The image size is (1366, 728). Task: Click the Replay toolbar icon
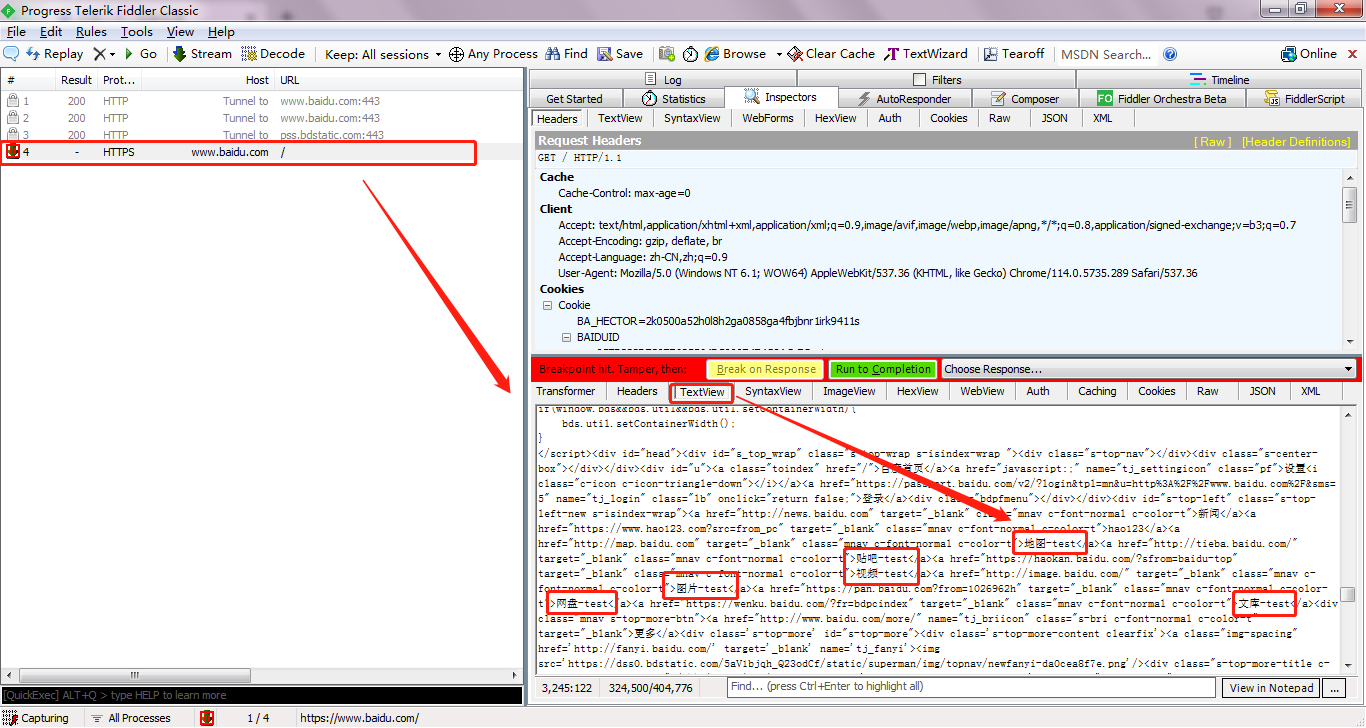[x=33, y=54]
